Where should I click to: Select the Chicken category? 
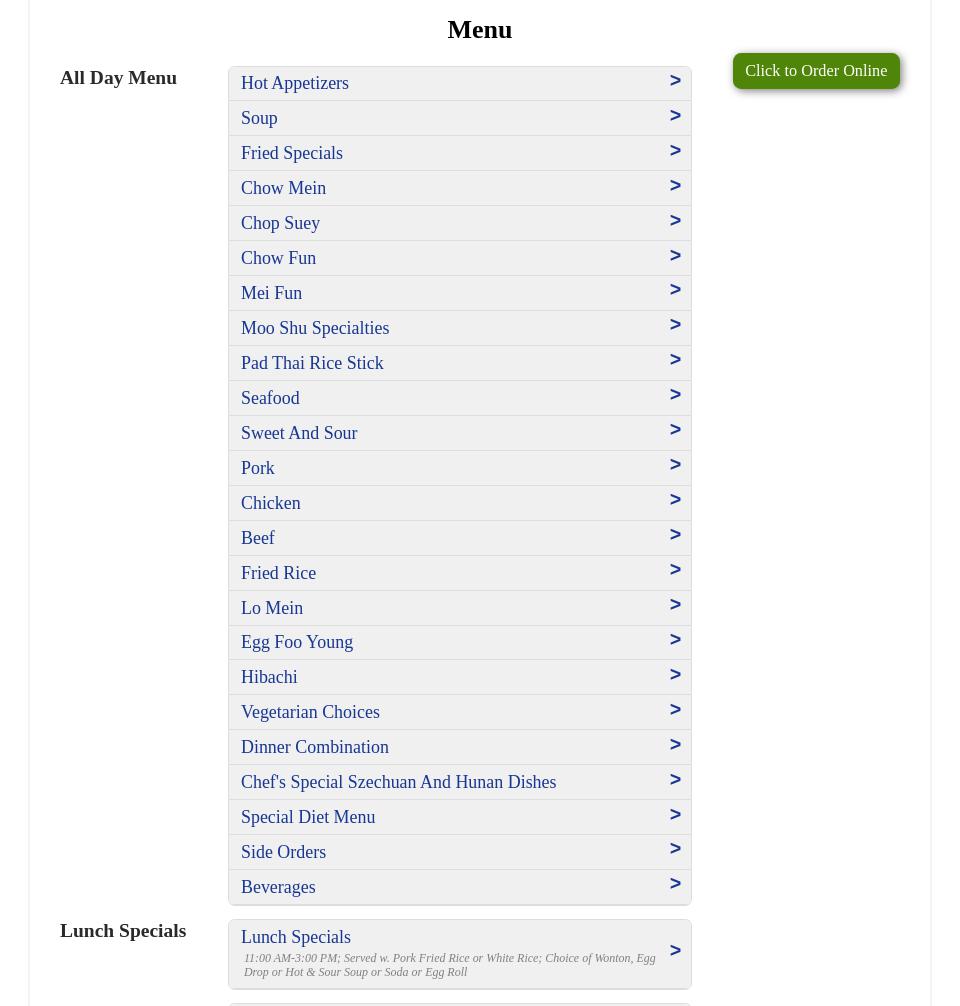click(x=270, y=503)
